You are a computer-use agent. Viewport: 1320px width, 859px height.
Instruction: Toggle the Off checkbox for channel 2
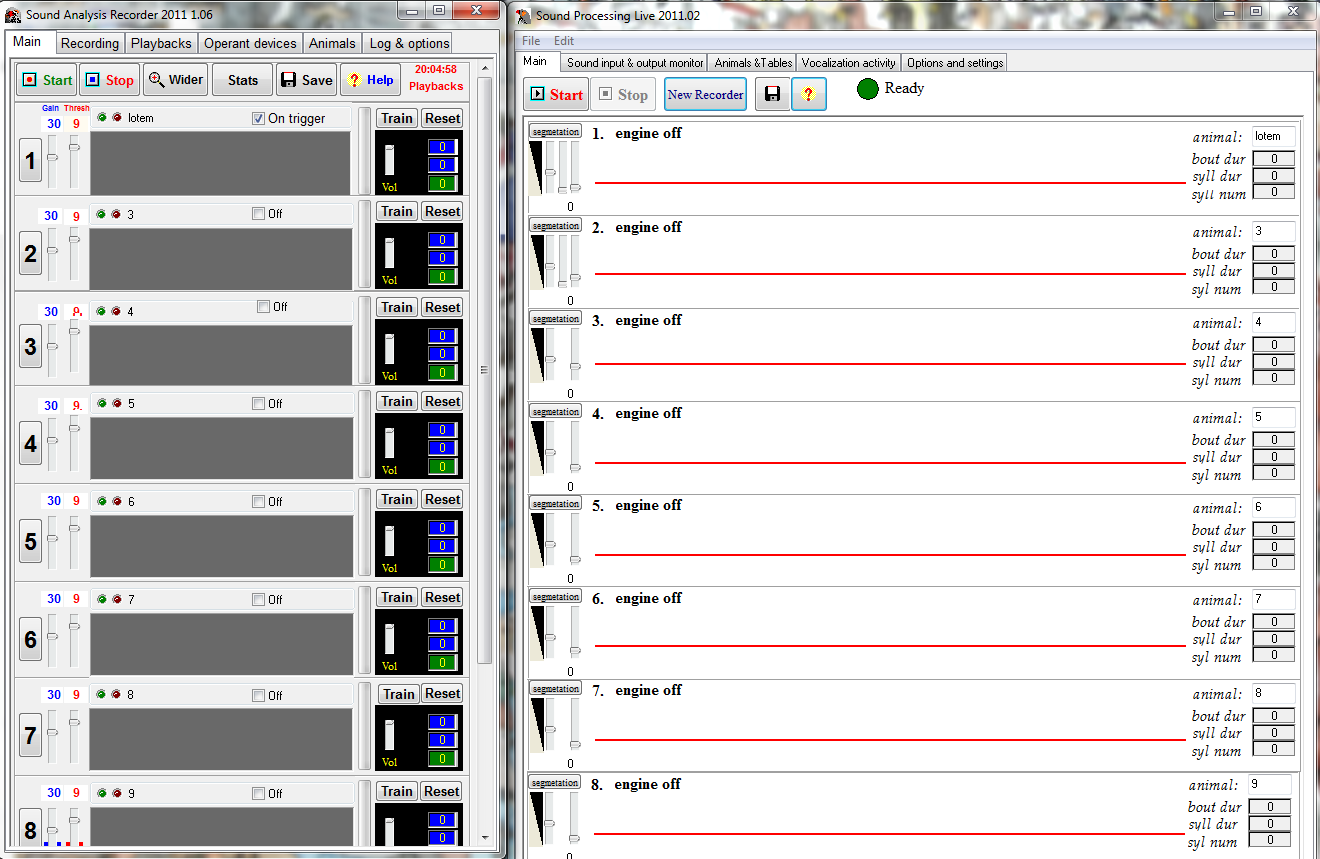(259, 213)
